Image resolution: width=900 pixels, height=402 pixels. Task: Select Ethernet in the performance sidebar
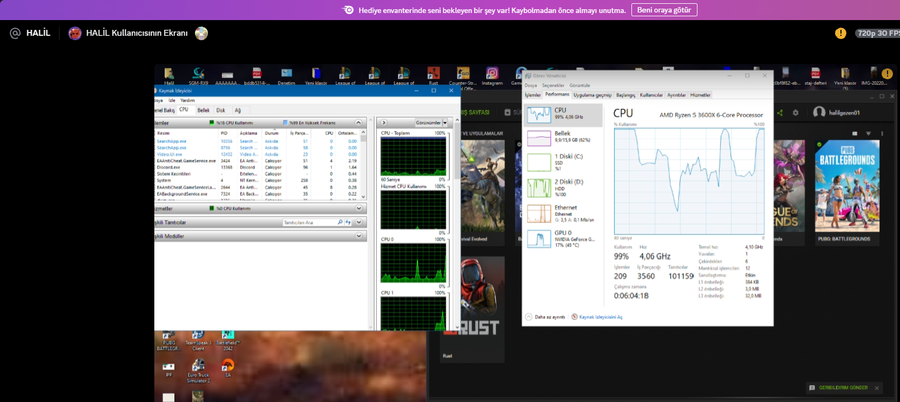coord(563,214)
